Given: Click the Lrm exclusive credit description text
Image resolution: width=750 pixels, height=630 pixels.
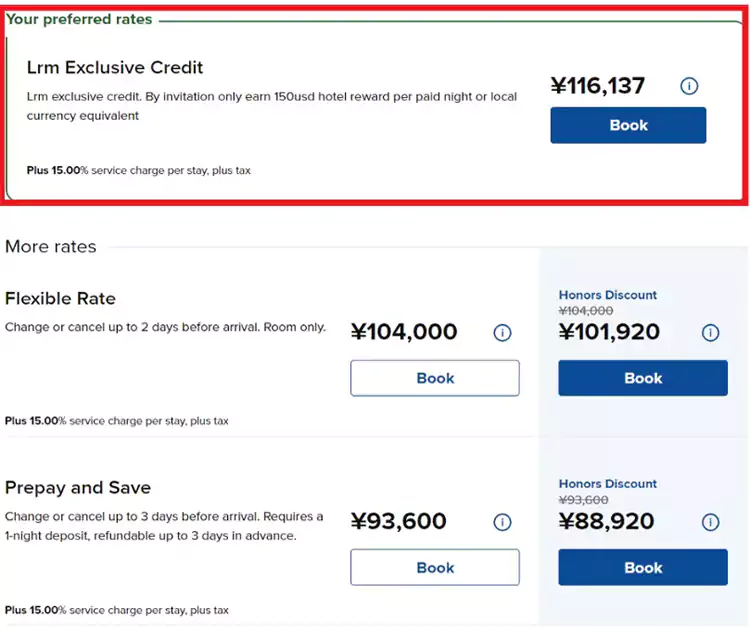Looking at the screenshot, I should [272, 106].
